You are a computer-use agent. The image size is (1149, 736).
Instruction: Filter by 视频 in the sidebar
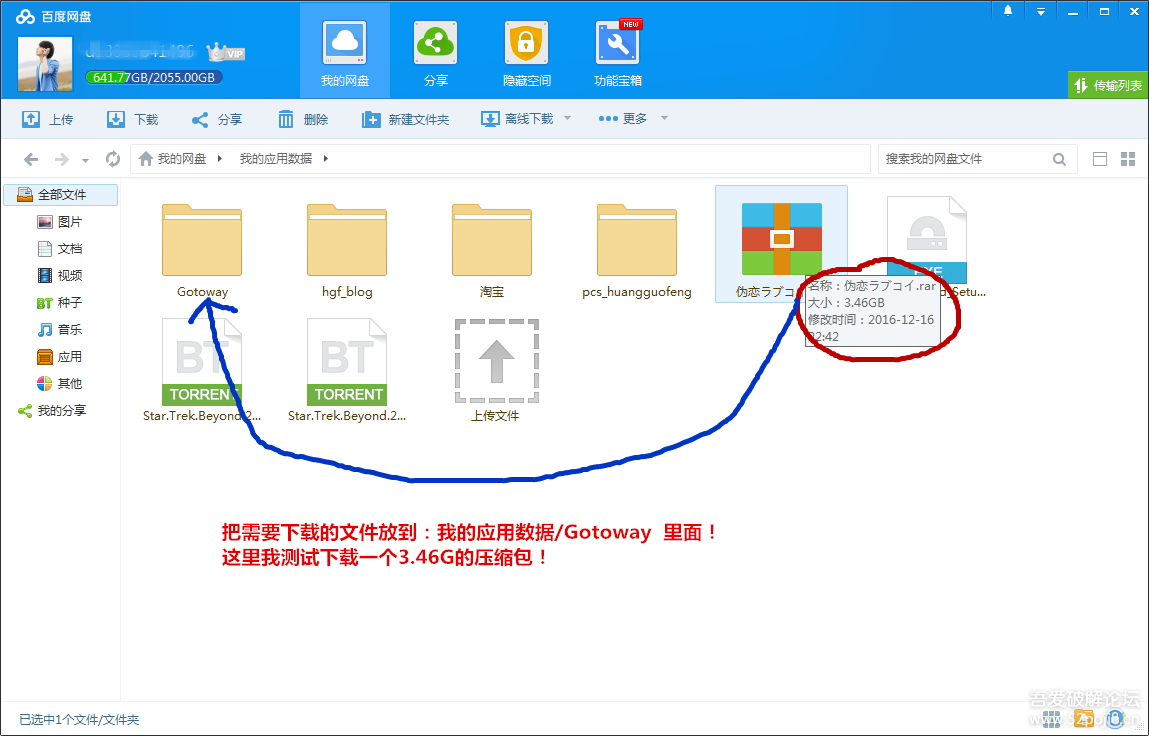59,275
